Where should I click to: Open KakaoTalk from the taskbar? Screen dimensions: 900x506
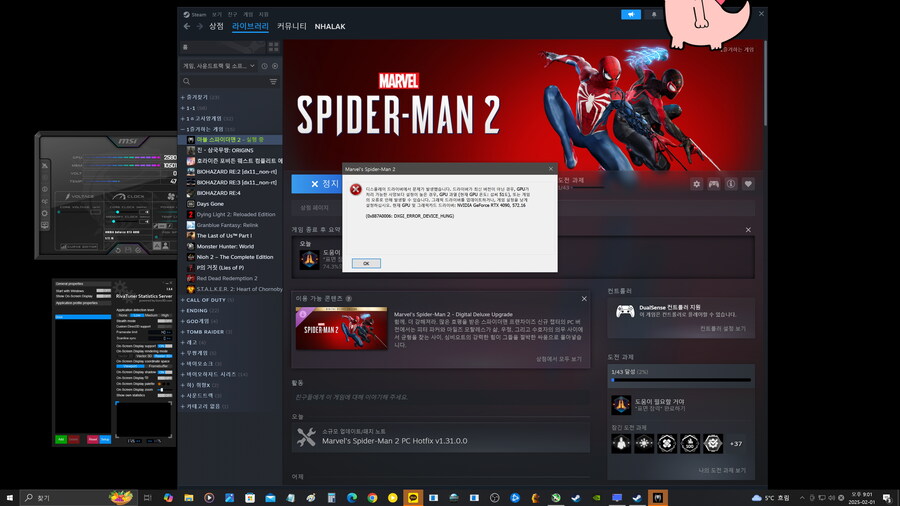pyautogui.click(x=411, y=497)
